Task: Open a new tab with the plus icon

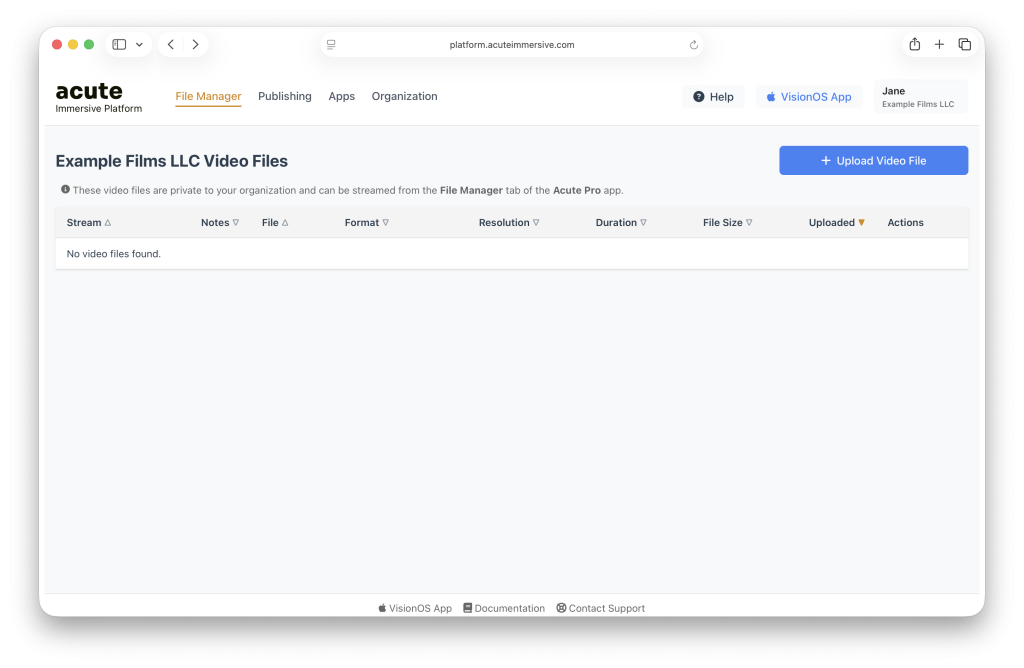Action: (939, 44)
